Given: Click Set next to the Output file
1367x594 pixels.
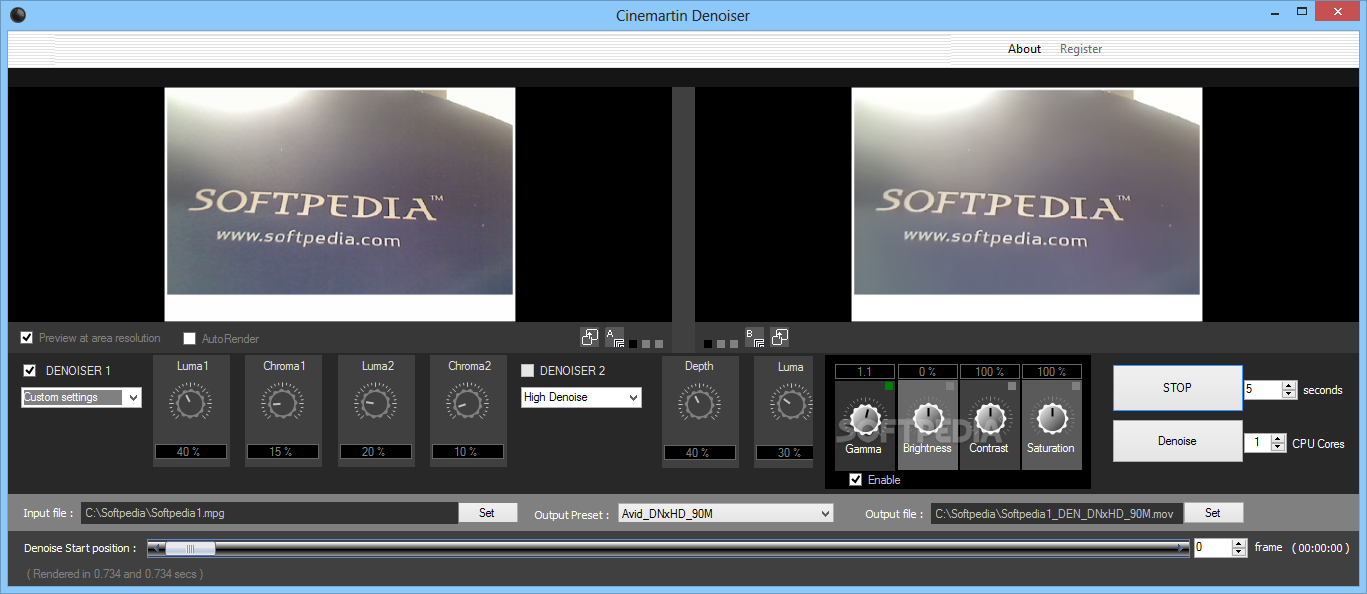Looking at the screenshot, I should tap(1213, 513).
